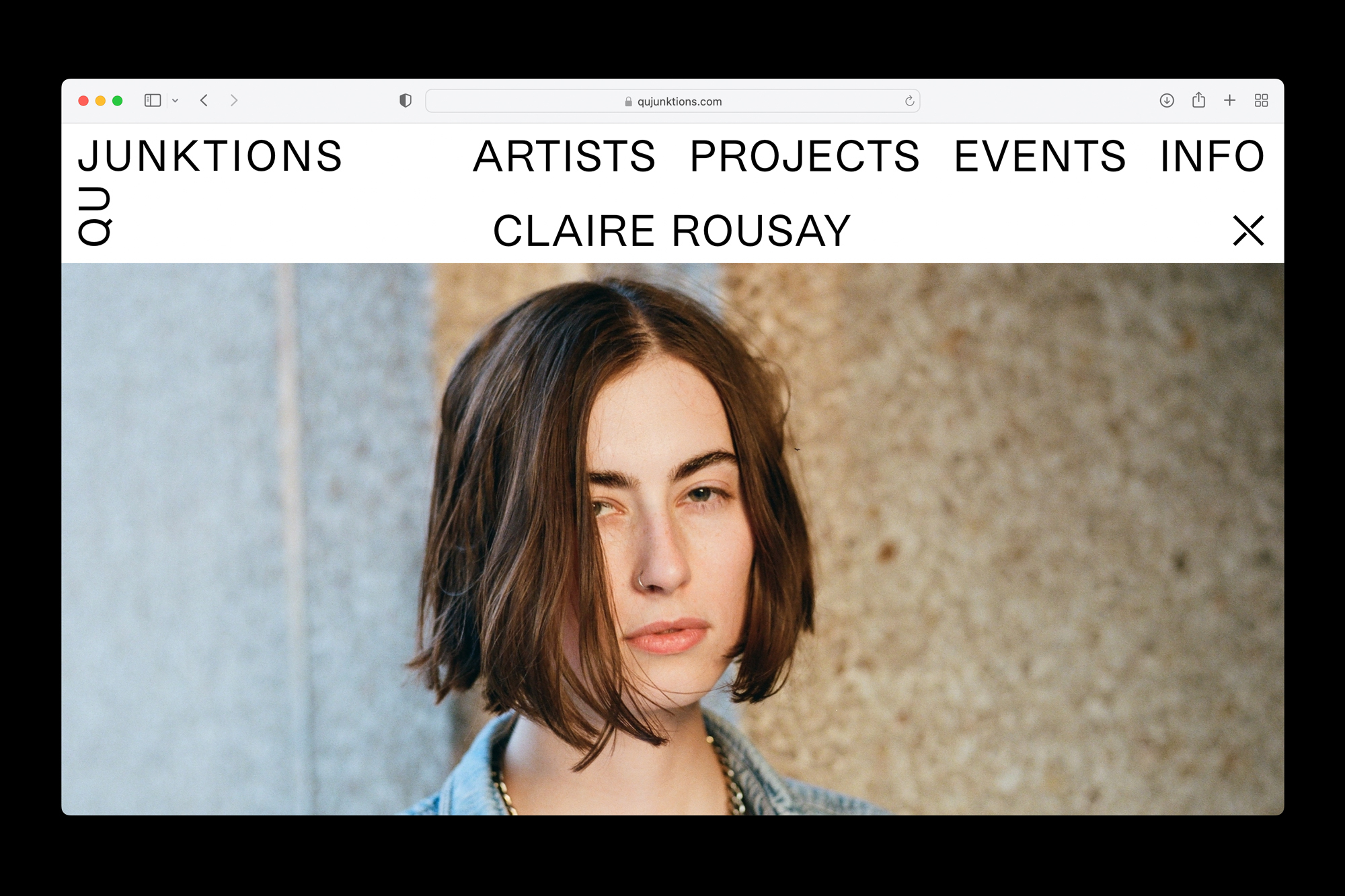Show the tab overview grid icon
The width and height of the screenshot is (1345, 896).
coord(1261,101)
